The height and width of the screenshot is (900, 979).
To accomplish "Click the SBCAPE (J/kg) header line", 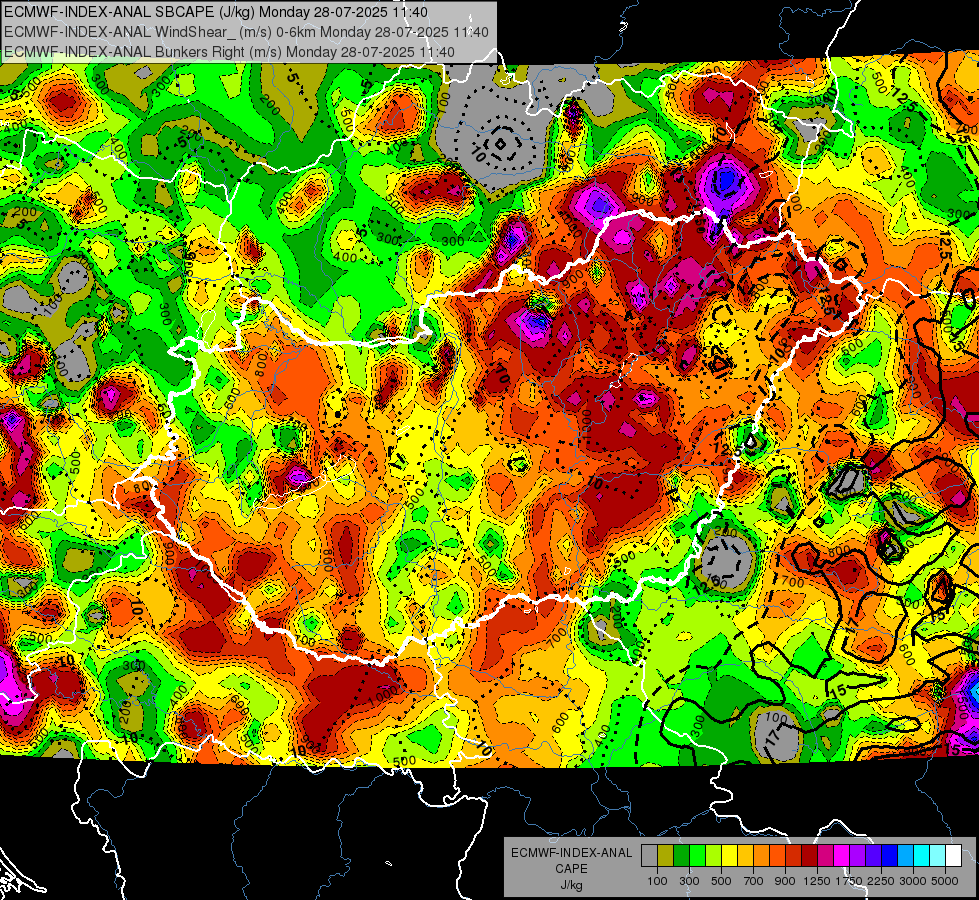I will [x=216, y=12].
